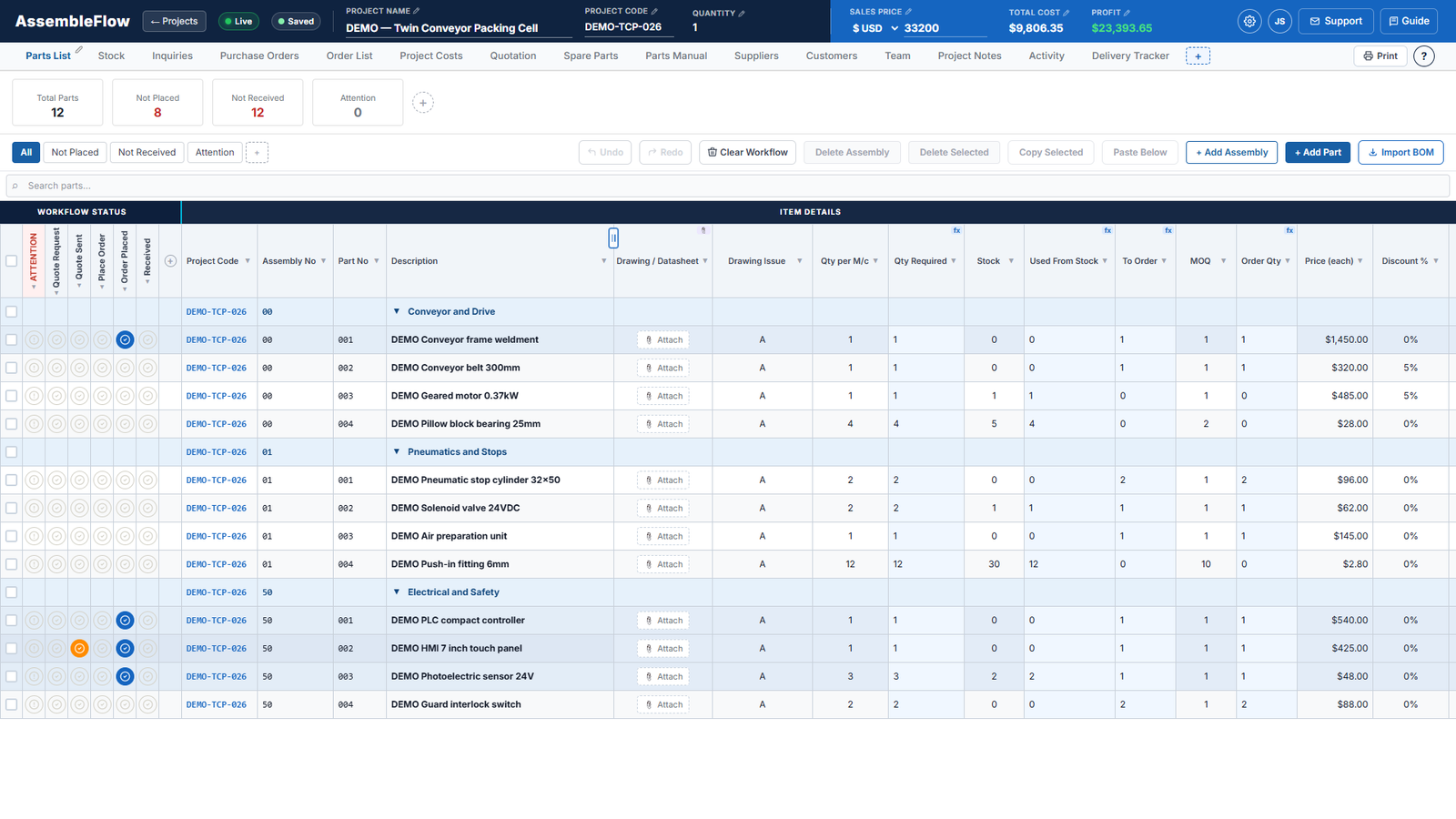This screenshot has width=1456, height=819.
Task: Open the USD currency dropdown
Action: click(x=875, y=28)
